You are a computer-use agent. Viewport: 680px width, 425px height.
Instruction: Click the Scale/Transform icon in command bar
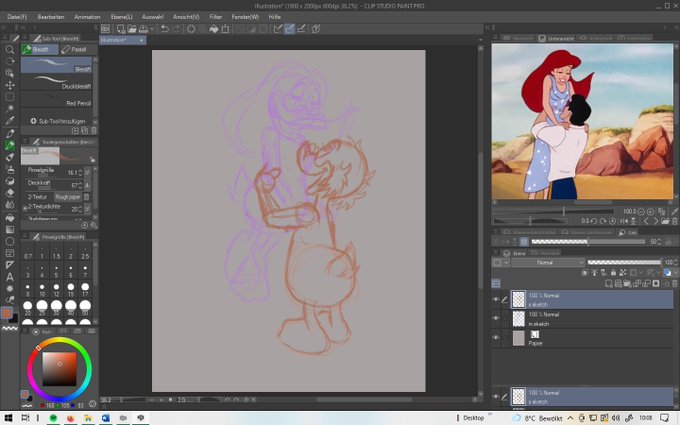pyautogui.click(x=225, y=29)
